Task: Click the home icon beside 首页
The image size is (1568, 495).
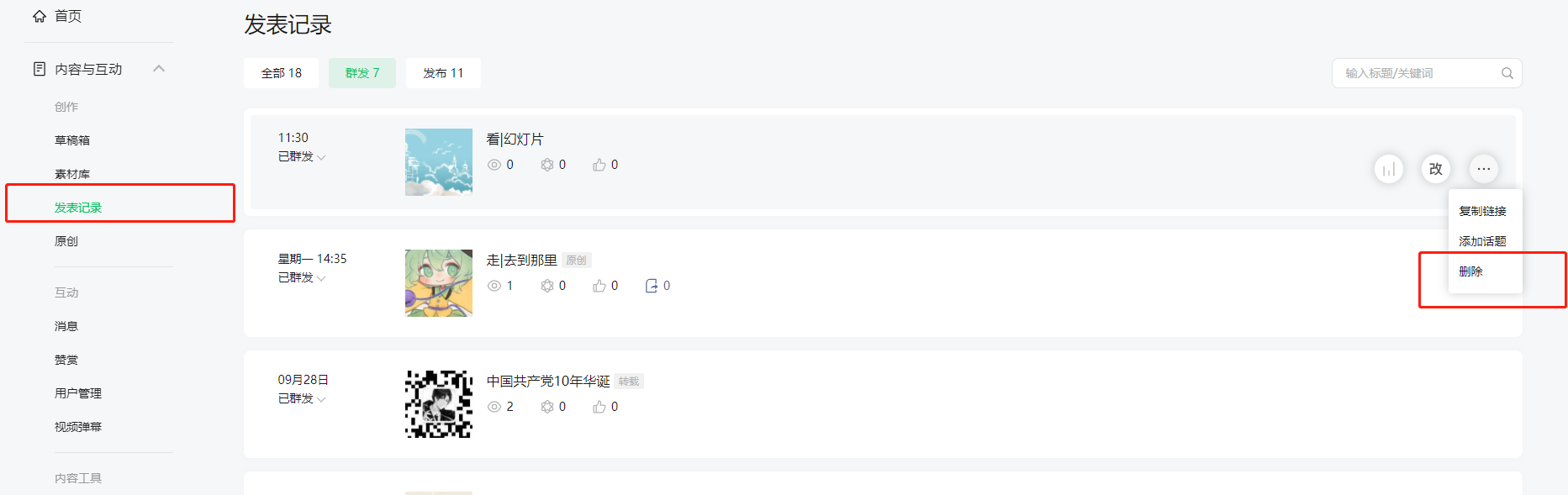Action: 40,16
